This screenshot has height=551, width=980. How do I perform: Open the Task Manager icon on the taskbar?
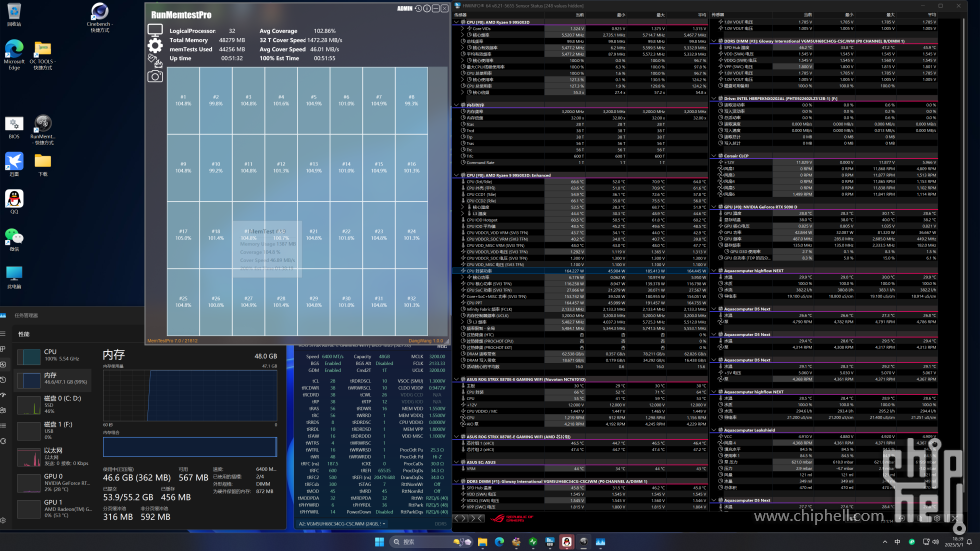600,542
